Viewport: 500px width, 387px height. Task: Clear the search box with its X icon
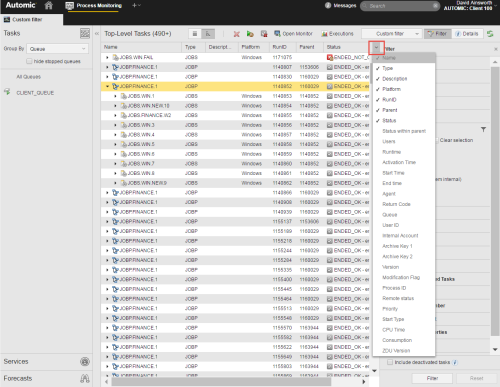435,6
